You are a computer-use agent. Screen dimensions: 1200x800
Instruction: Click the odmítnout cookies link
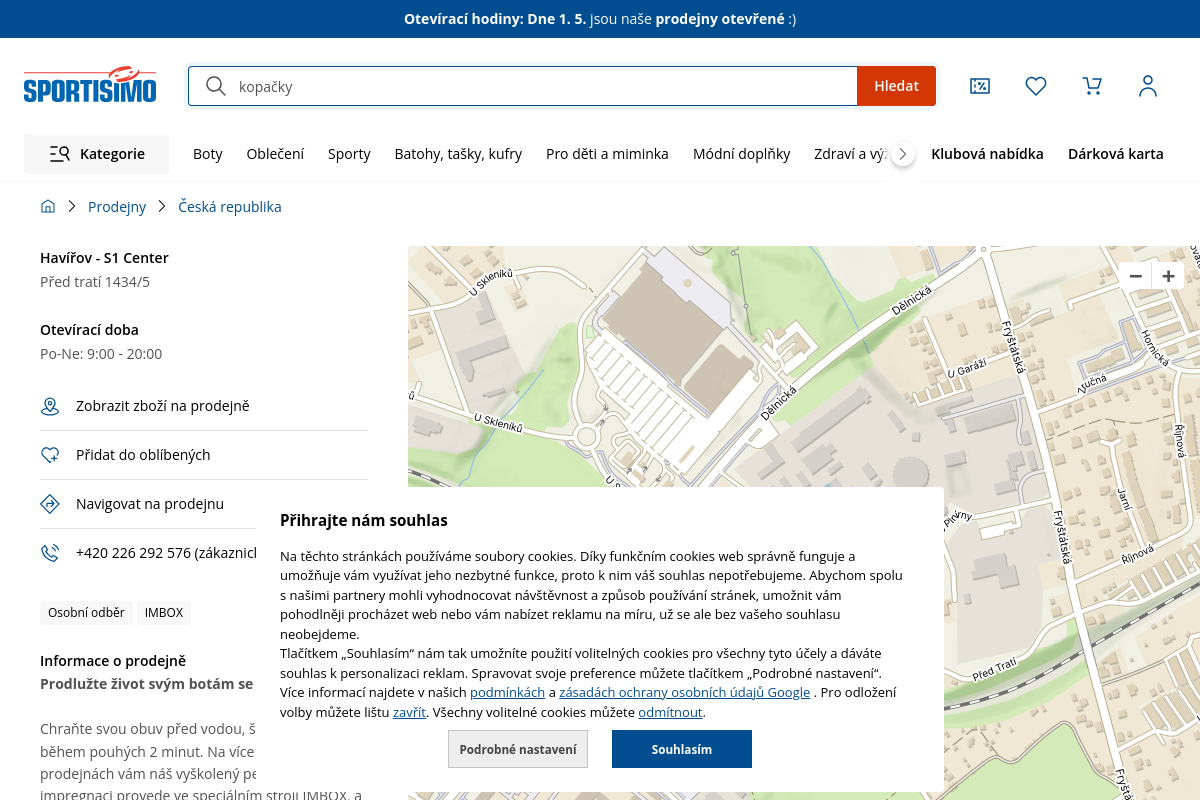pyautogui.click(x=670, y=713)
